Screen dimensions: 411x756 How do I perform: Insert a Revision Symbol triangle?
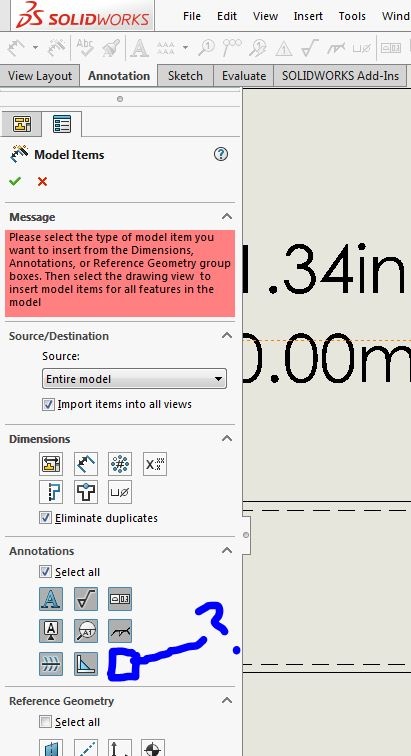[x=284, y=48]
